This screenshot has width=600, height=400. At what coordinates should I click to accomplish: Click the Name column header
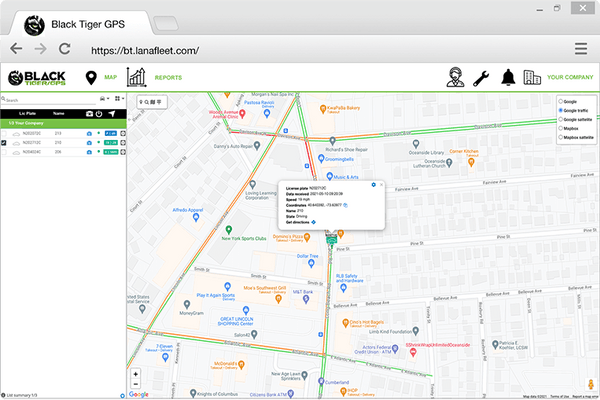(x=59, y=114)
